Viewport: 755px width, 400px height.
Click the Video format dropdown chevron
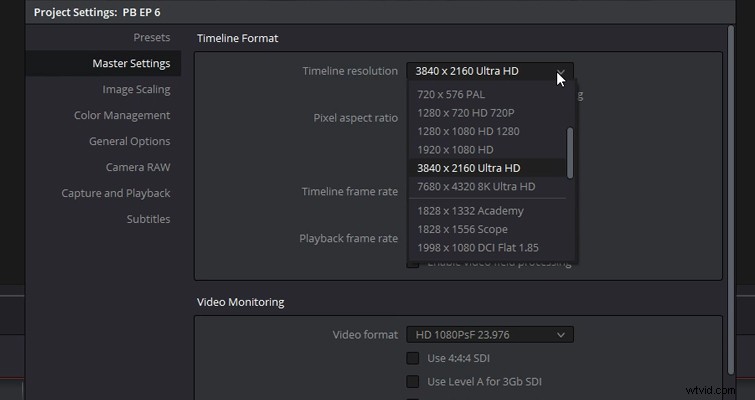(560, 335)
